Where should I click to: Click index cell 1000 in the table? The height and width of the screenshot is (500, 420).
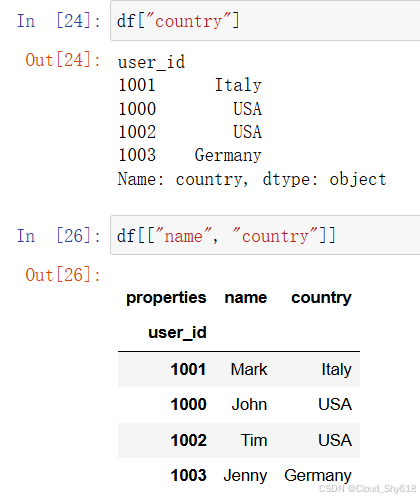pos(188,404)
